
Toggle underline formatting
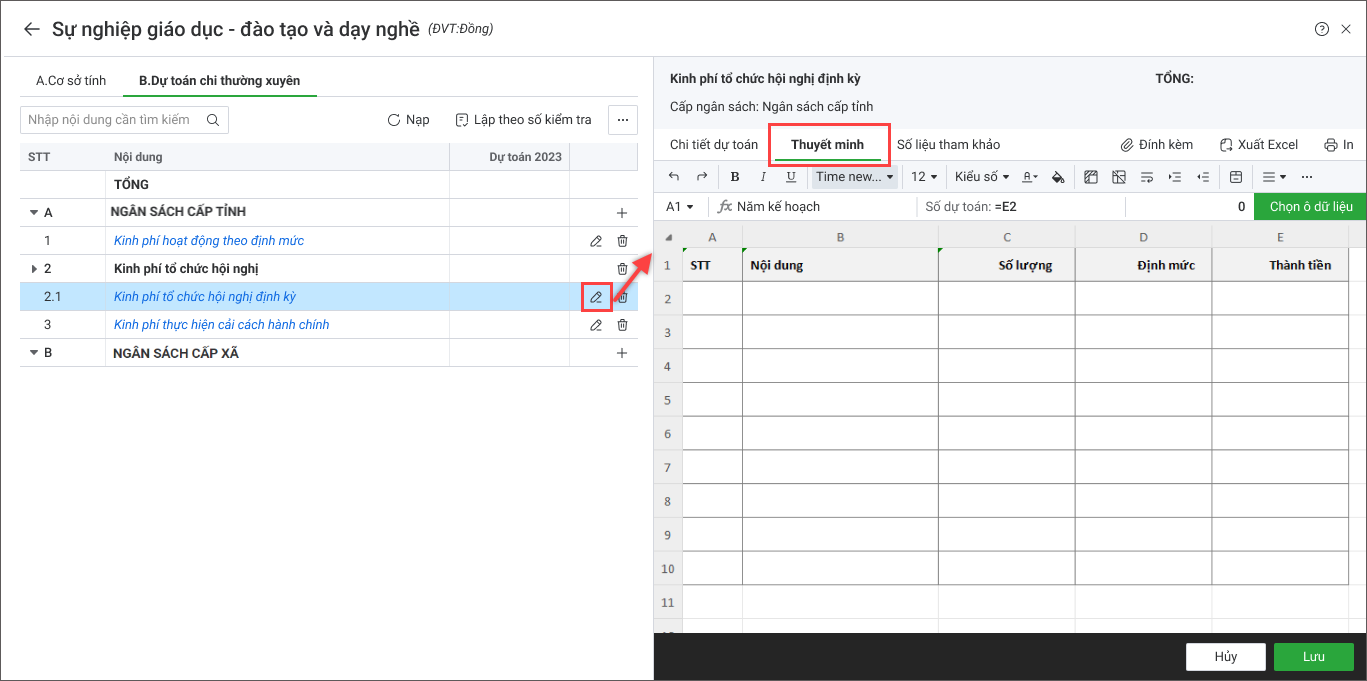pyautogui.click(x=791, y=177)
